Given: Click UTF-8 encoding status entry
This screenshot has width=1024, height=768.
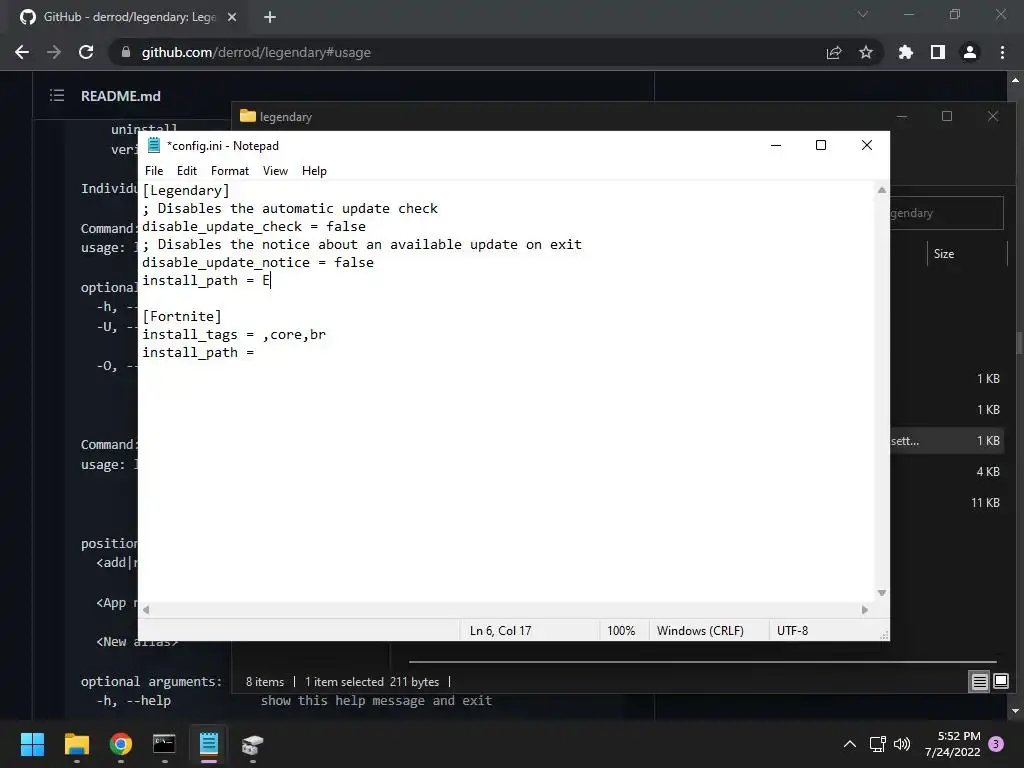Looking at the screenshot, I should tap(793, 631).
